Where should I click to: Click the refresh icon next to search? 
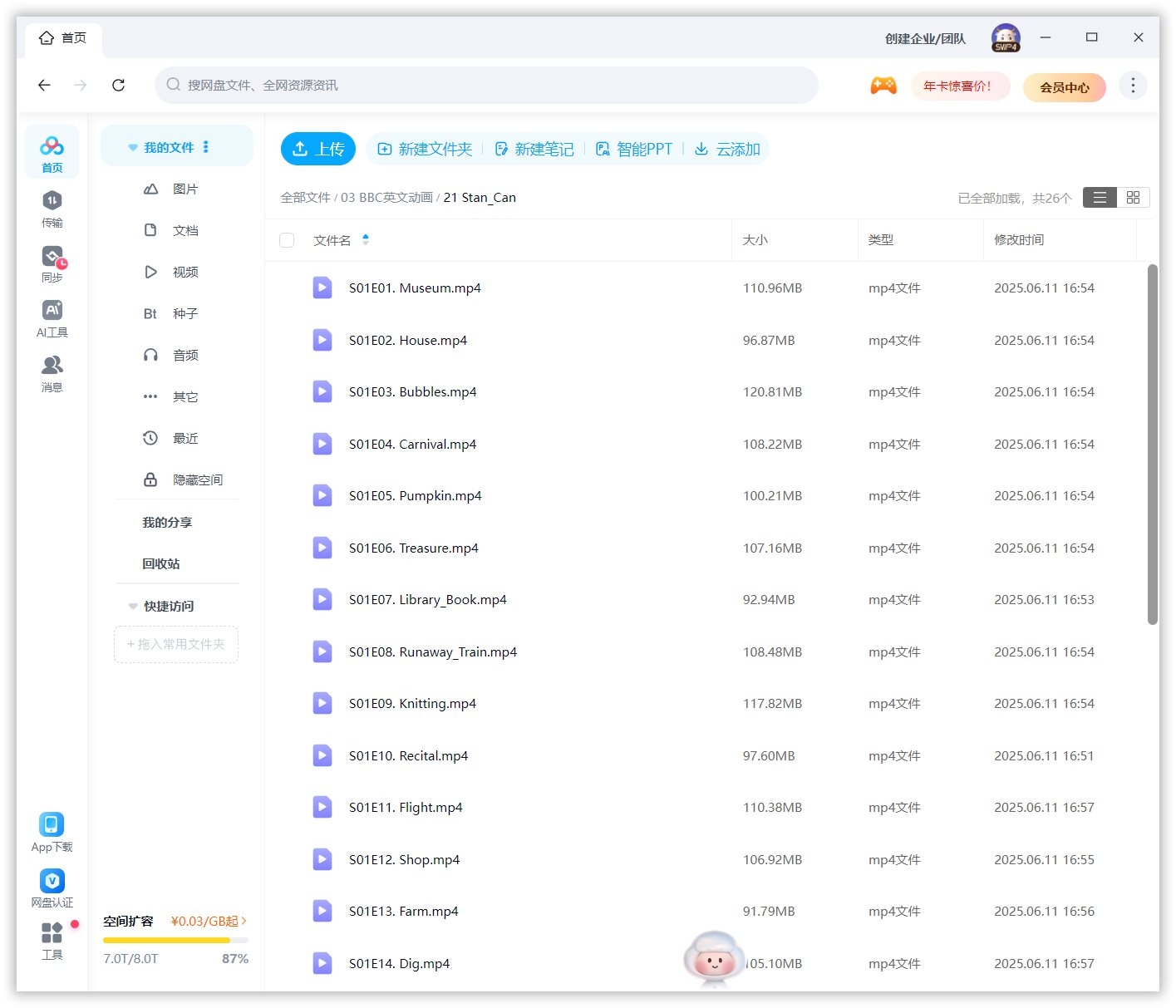[118, 85]
